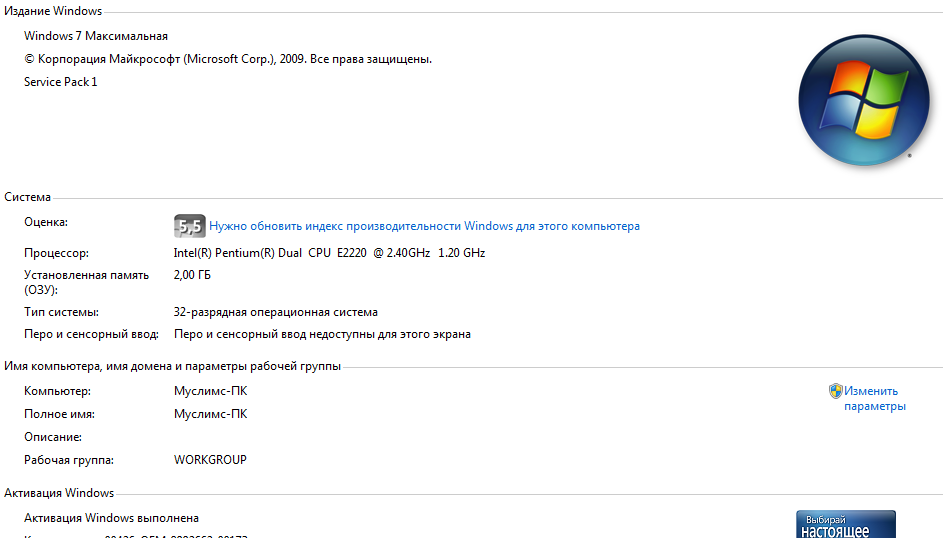Viewport: 952px width, 538px height.
Task: Open the Изменить параметры link
Action: [x=874, y=398]
